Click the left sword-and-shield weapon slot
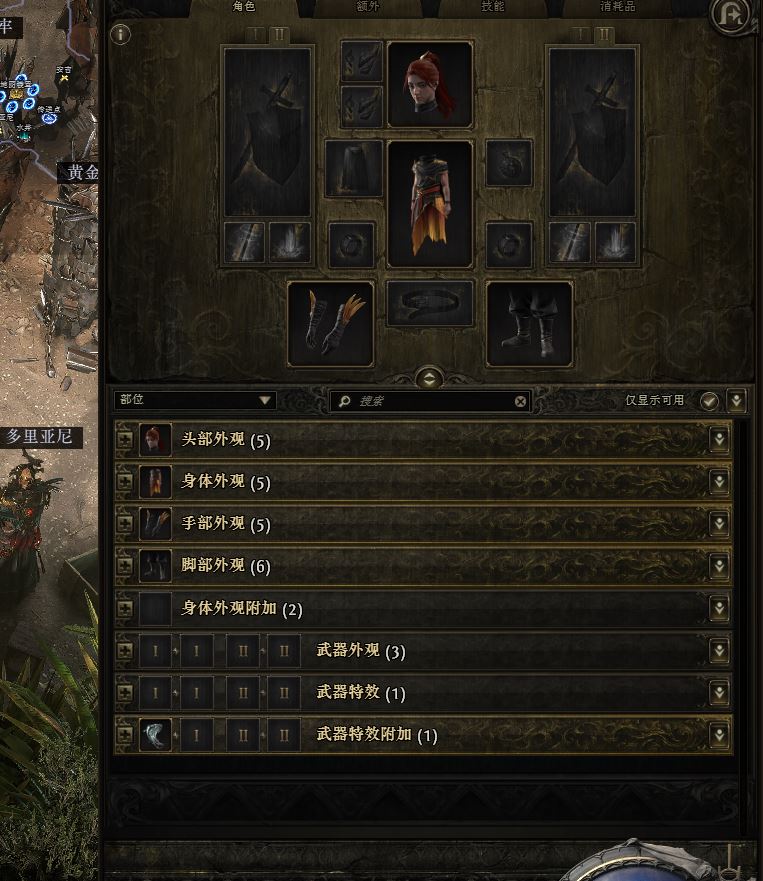 (x=267, y=132)
